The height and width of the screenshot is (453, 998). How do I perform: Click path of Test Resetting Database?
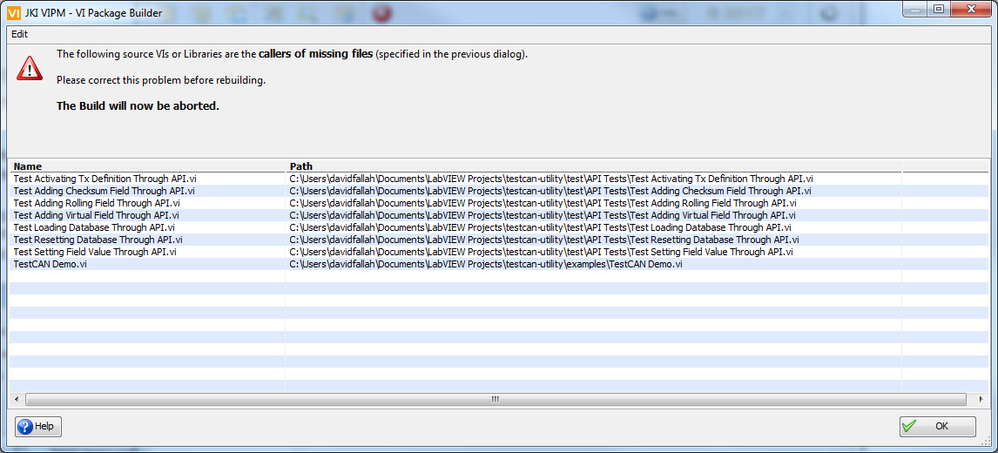[544, 239]
